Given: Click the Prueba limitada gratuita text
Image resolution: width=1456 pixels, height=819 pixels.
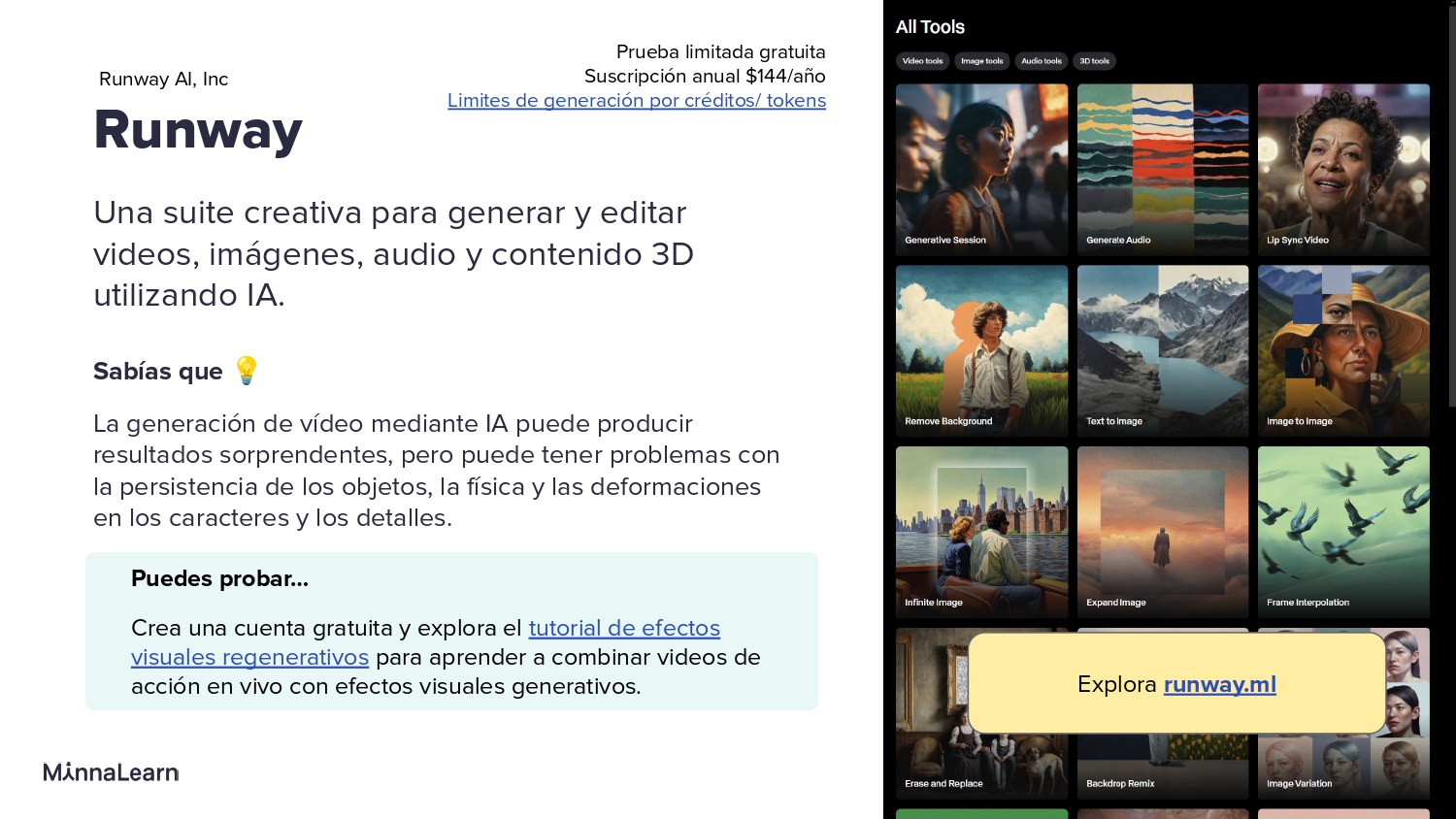Looking at the screenshot, I should 721,51.
